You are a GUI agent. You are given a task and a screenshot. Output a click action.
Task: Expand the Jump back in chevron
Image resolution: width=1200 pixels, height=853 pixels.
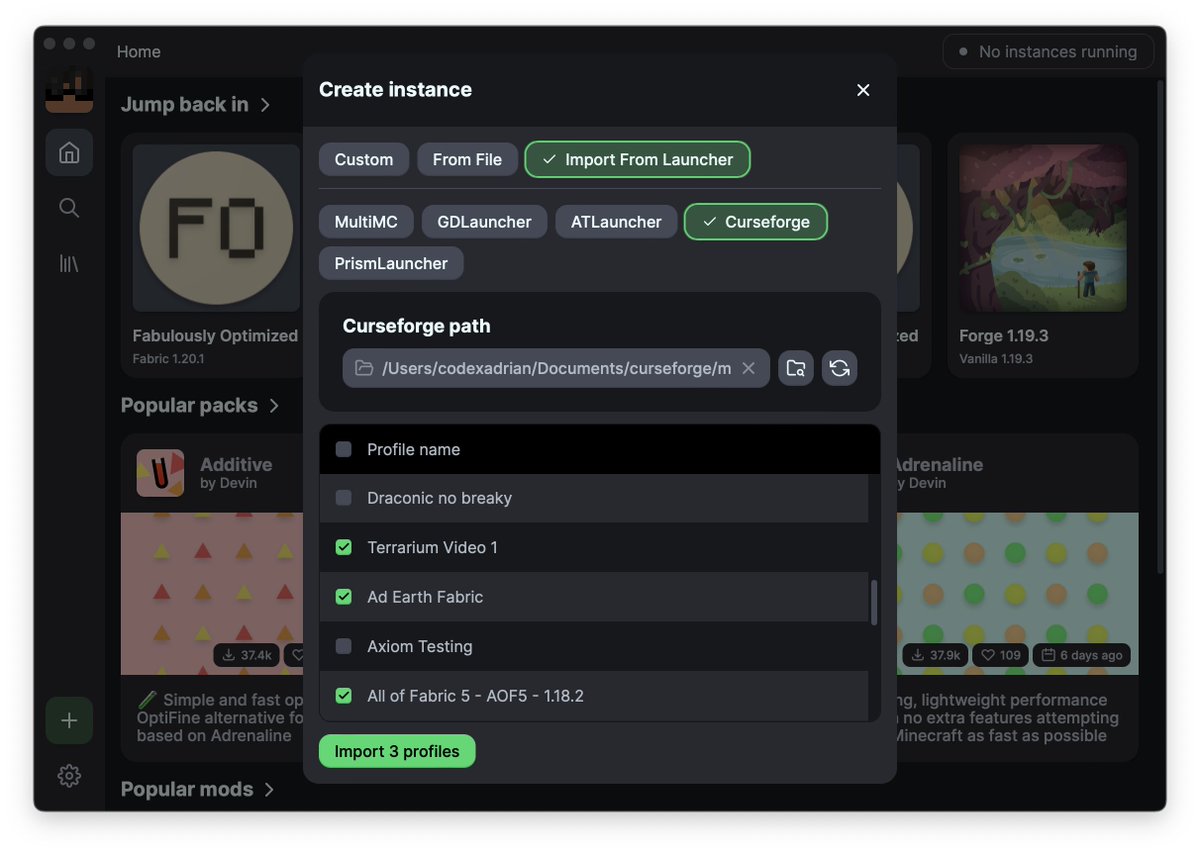[x=265, y=105]
